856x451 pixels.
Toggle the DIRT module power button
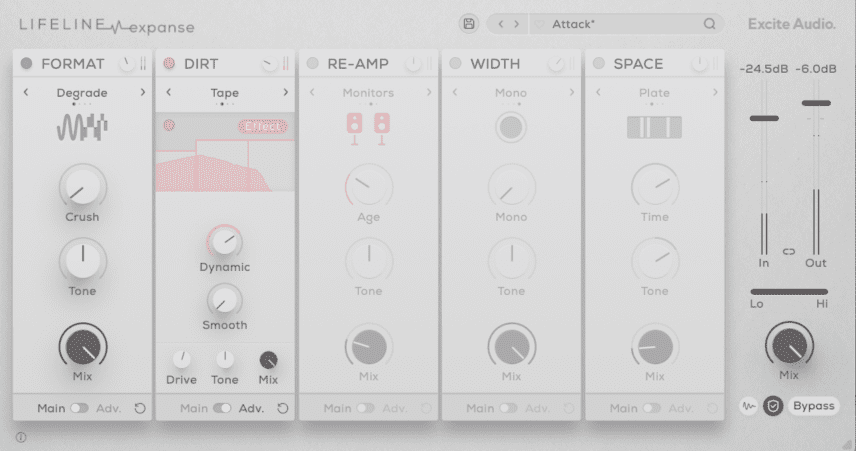pyautogui.click(x=169, y=63)
